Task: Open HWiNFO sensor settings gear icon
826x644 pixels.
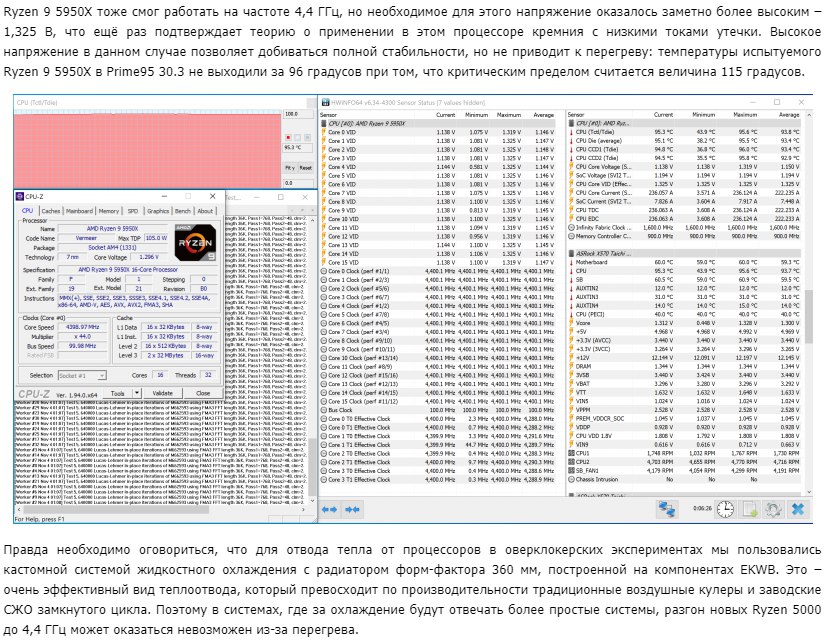Action: tap(773, 509)
